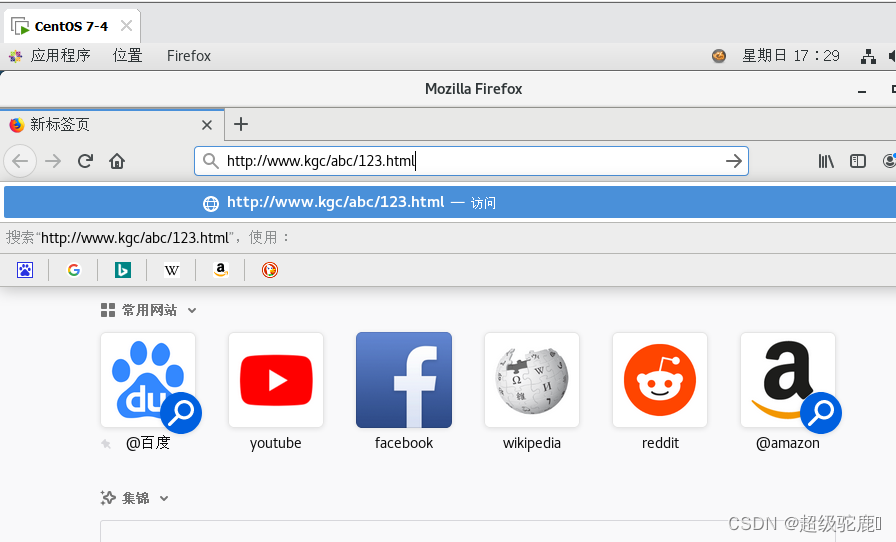Open the Firefox menu in top panel
The image size is (896, 542).
click(189, 55)
